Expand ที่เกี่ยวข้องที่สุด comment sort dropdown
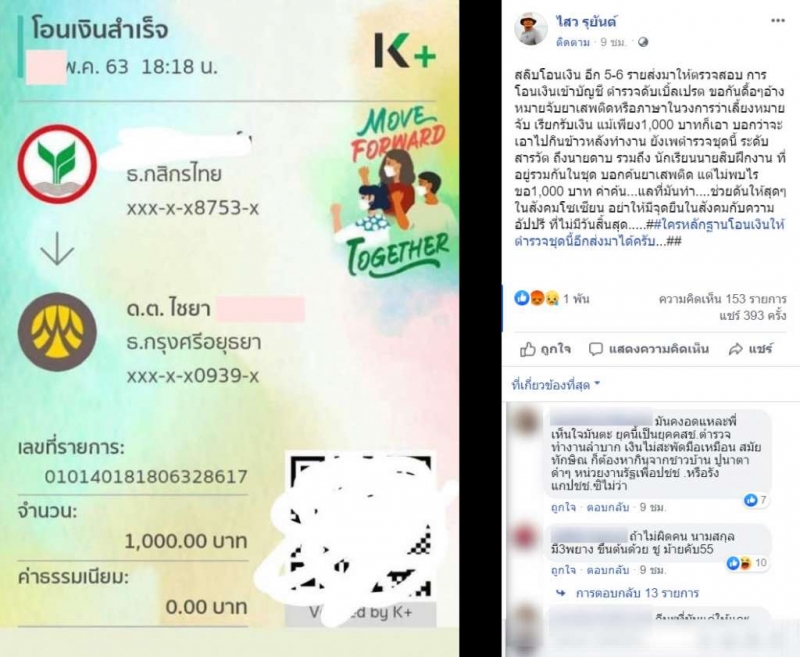Viewport: 800px width, 657px height. click(x=556, y=385)
